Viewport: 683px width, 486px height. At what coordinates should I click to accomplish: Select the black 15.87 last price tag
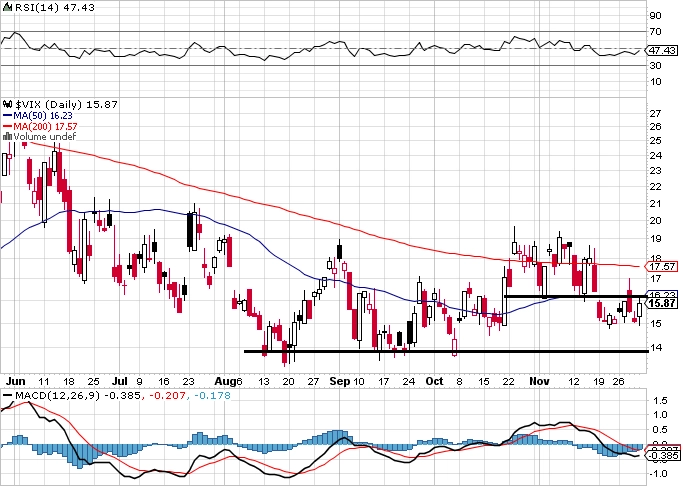[x=658, y=304]
